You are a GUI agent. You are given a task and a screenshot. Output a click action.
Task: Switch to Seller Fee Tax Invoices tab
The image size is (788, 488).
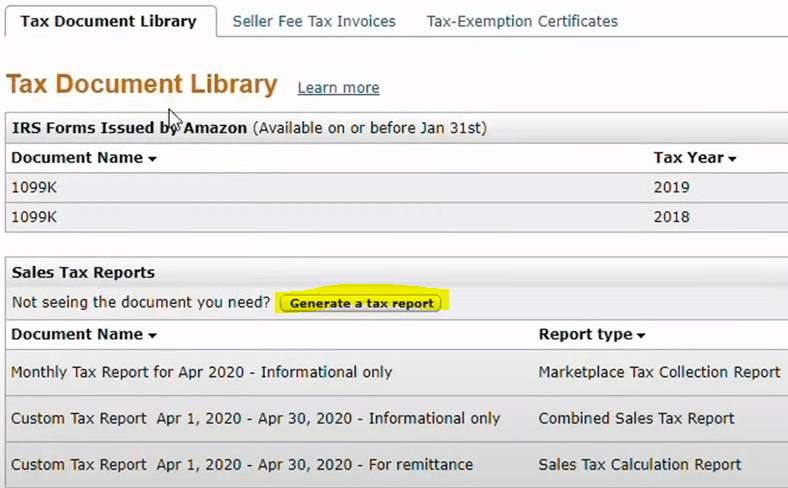coord(314,21)
